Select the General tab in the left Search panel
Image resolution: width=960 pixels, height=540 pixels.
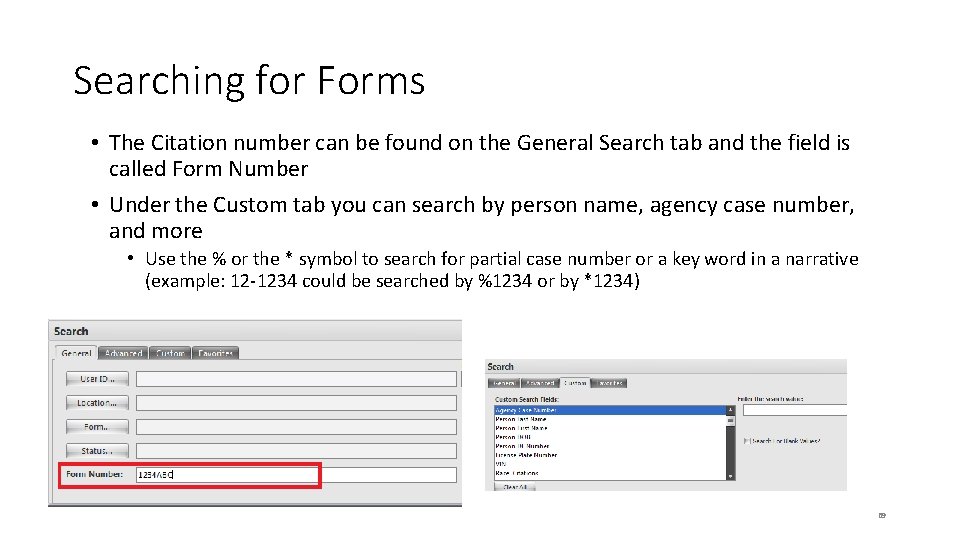click(77, 353)
